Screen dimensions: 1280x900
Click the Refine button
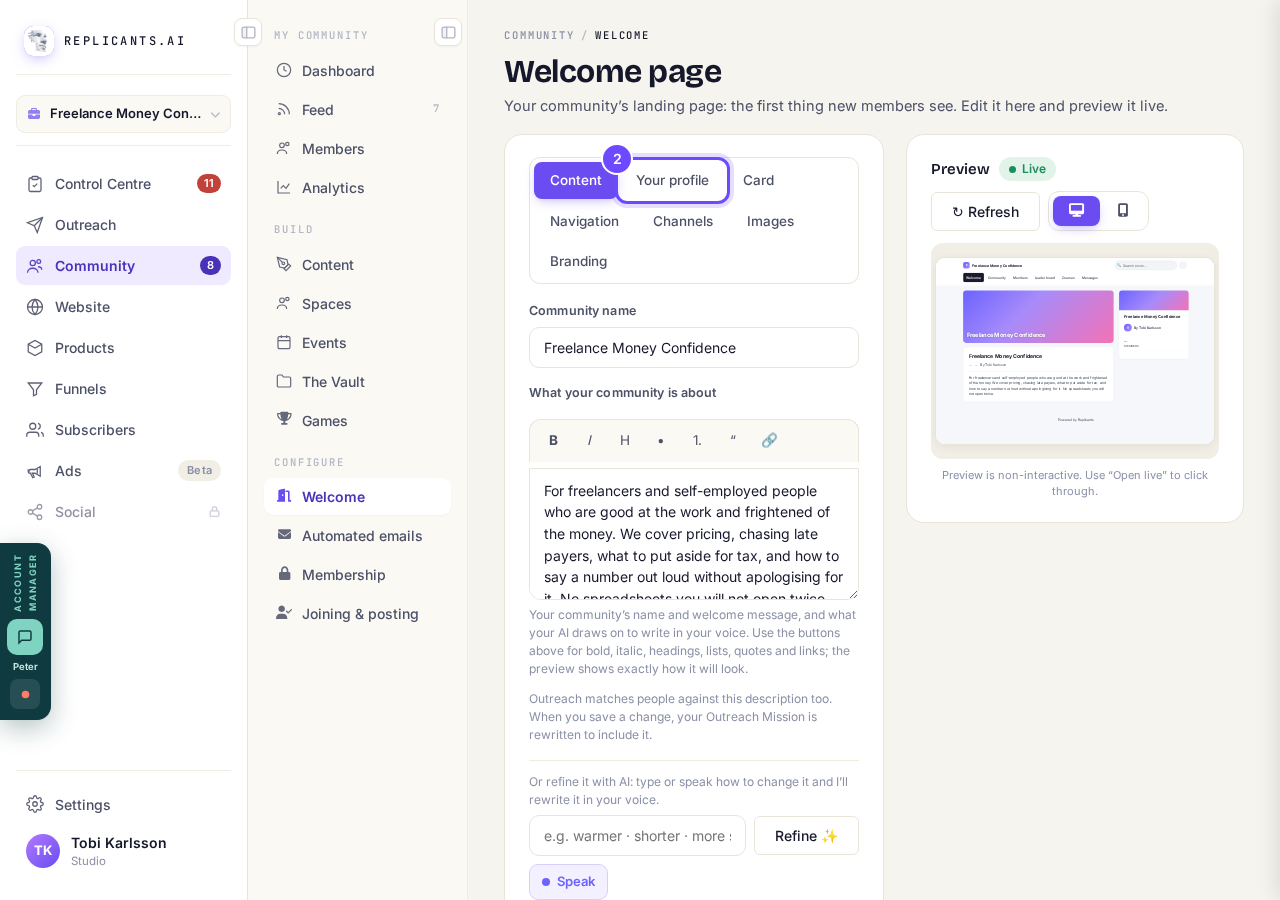(806, 836)
